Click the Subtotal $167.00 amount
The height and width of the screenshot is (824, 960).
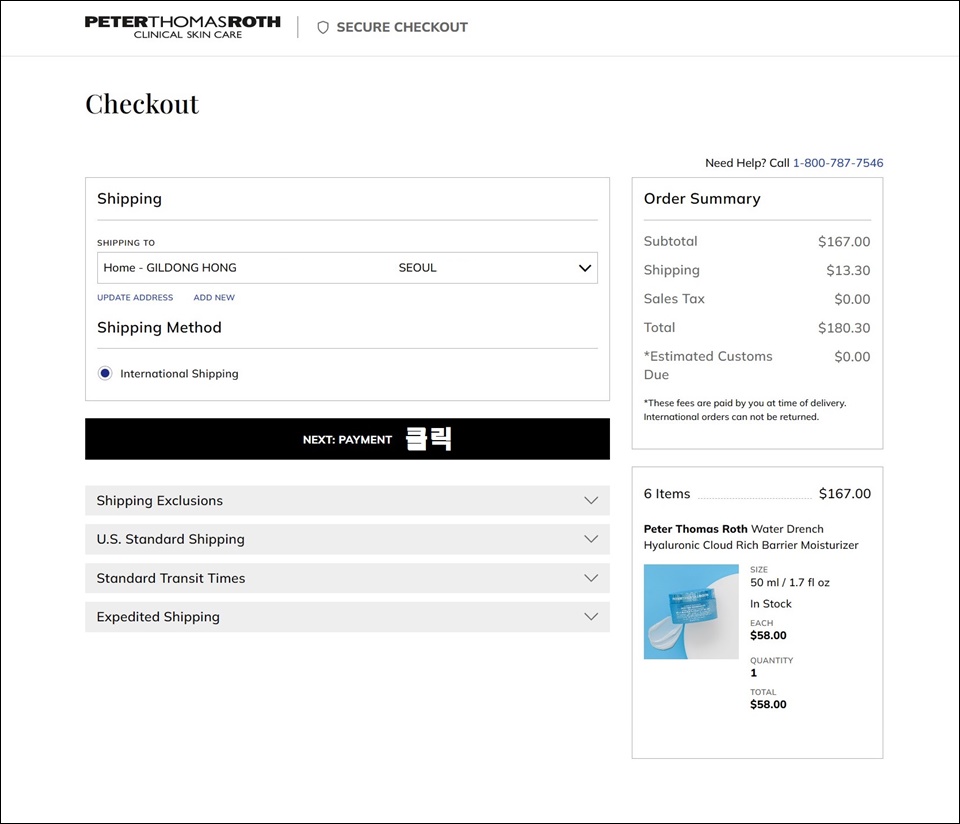[844, 241]
